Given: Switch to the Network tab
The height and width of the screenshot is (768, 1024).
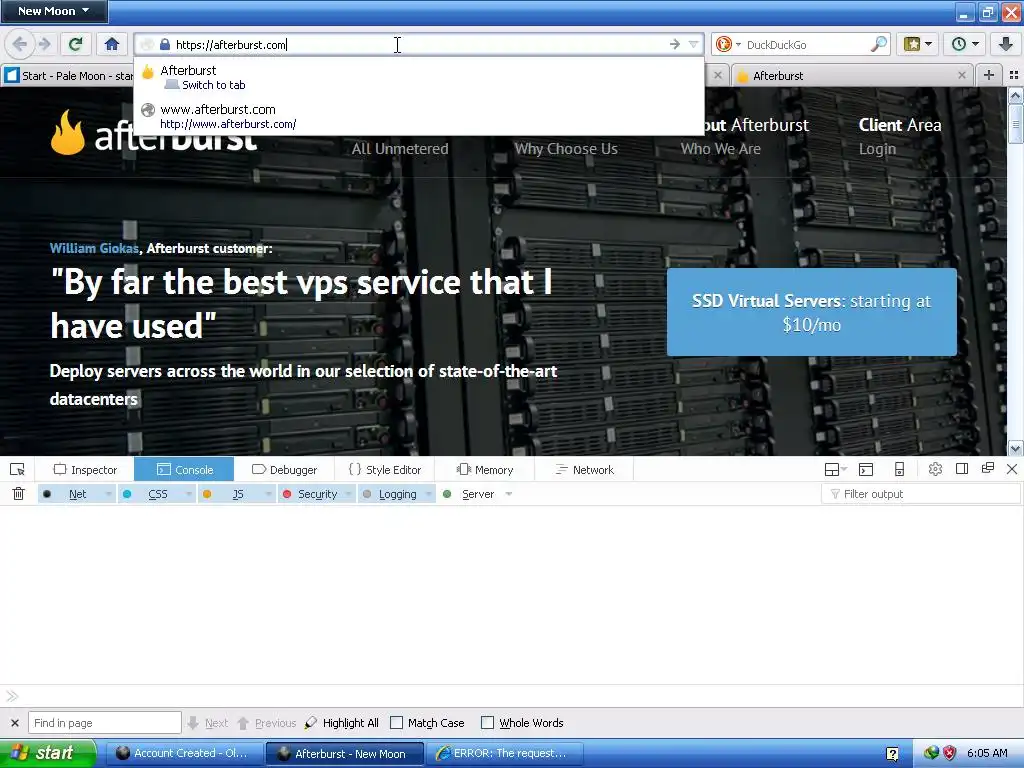Looking at the screenshot, I should pyautogui.click(x=584, y=470).
